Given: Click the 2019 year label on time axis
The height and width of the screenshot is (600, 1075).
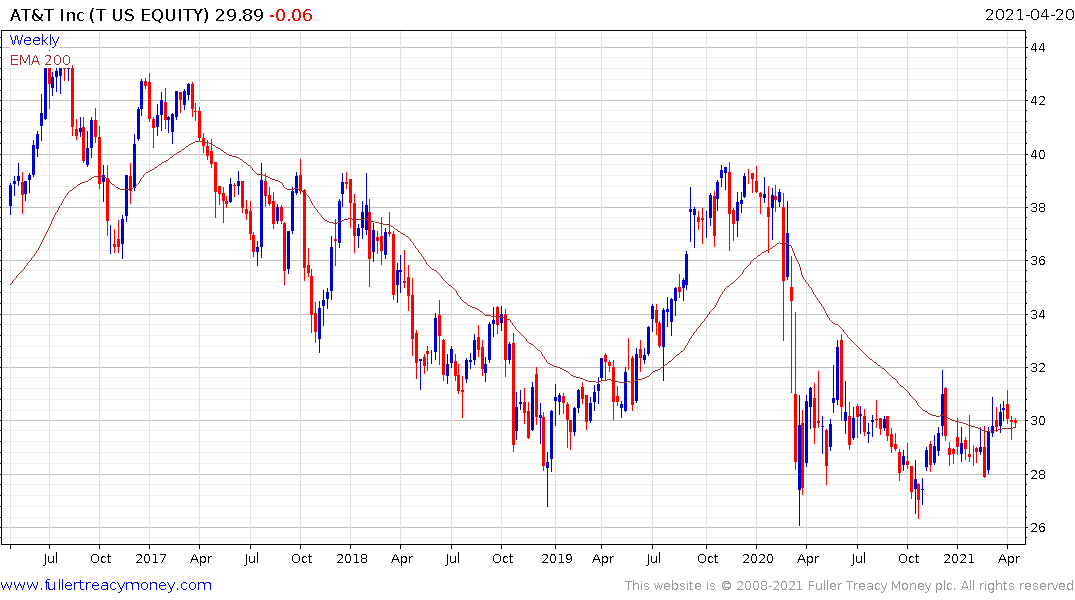Looking at the screenshot, I should pos(556,558).
